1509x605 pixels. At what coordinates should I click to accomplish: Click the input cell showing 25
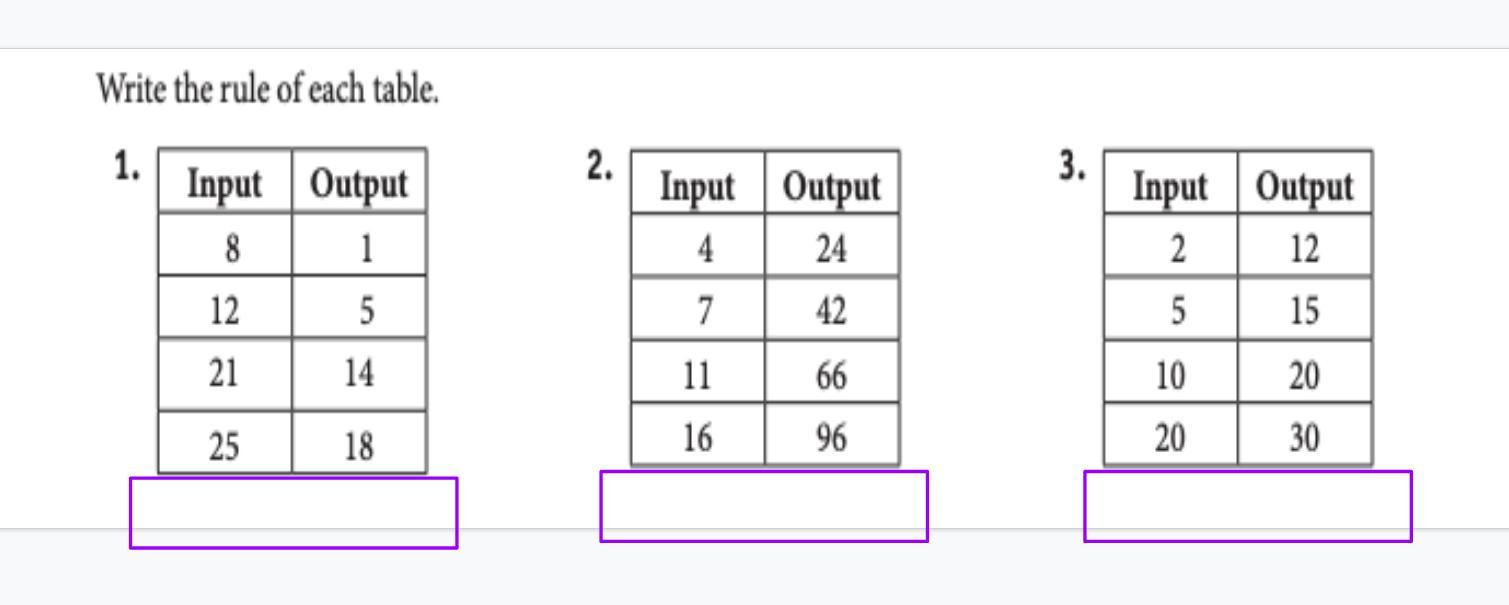point(225,442)
